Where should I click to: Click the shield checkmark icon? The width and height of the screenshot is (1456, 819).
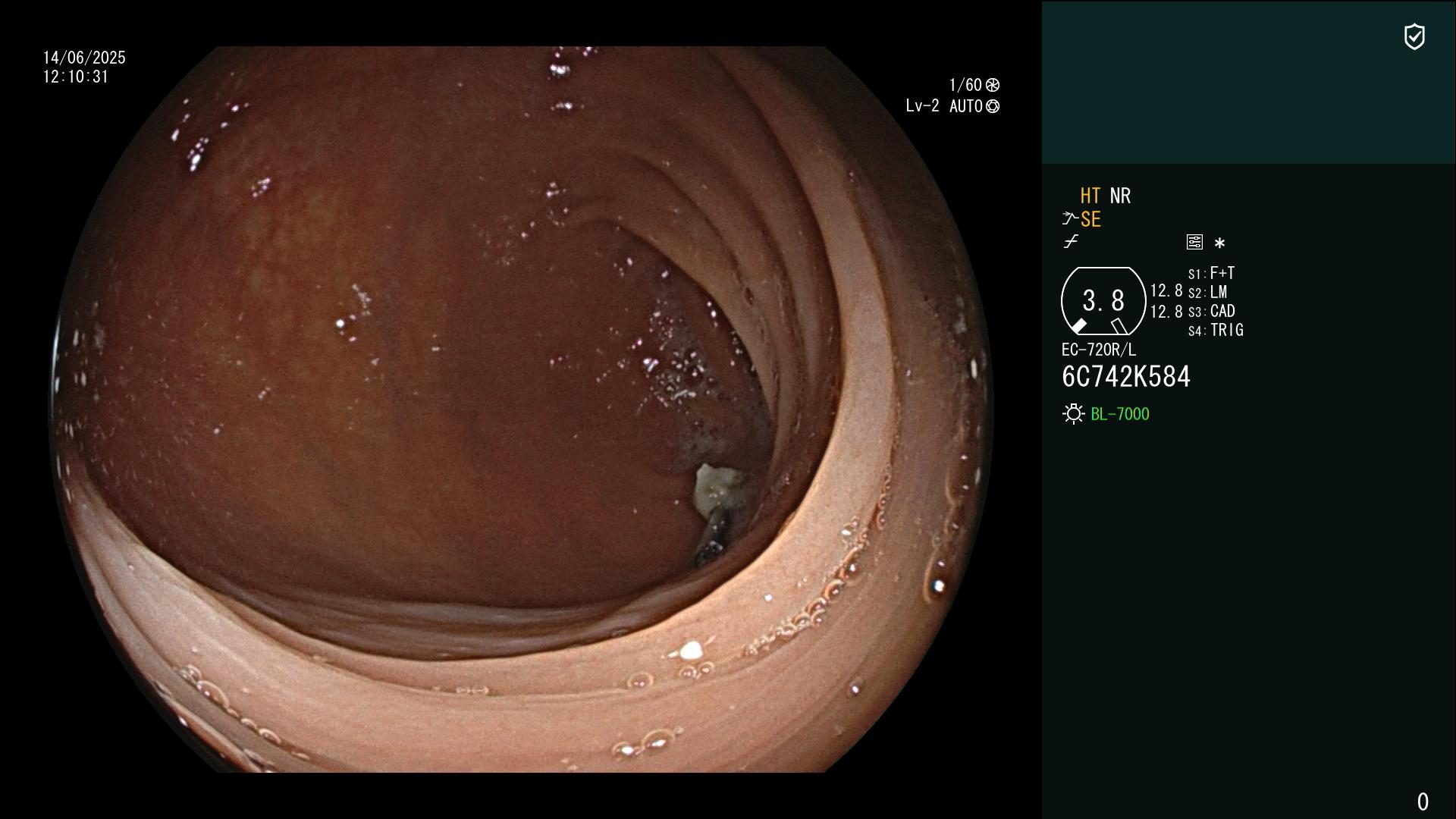click(x=1414, y=36)
